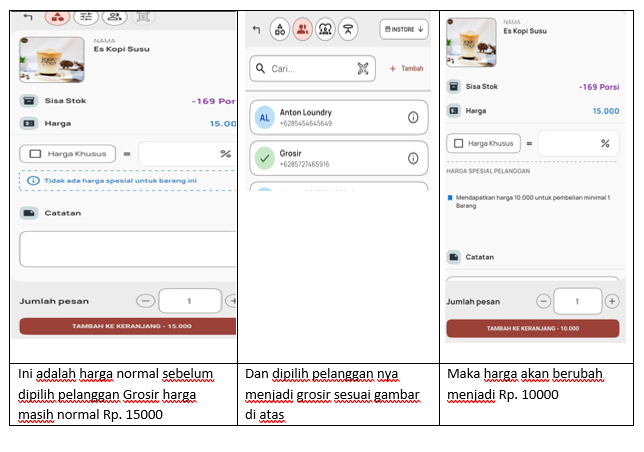Click the QR scan icon in the search box
The image size is (644, 452).
(x=363, y=69)
